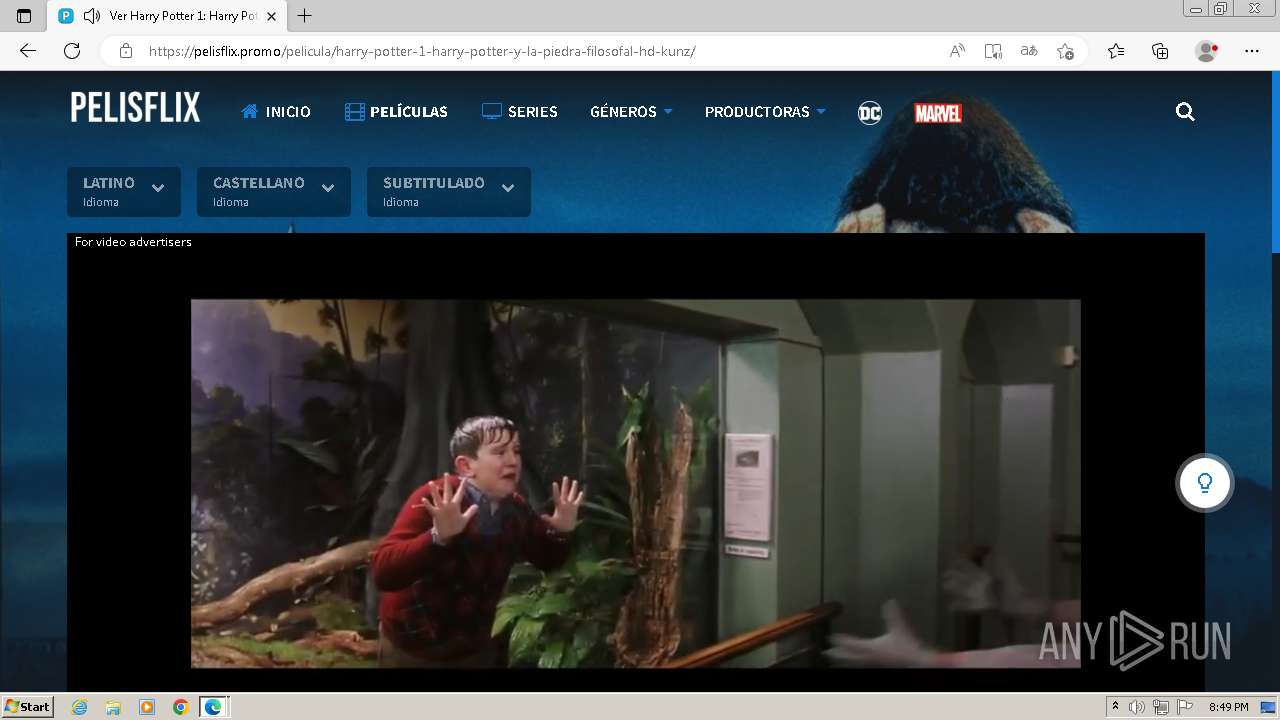Open the tab actions menu icon

coord(24,16)
